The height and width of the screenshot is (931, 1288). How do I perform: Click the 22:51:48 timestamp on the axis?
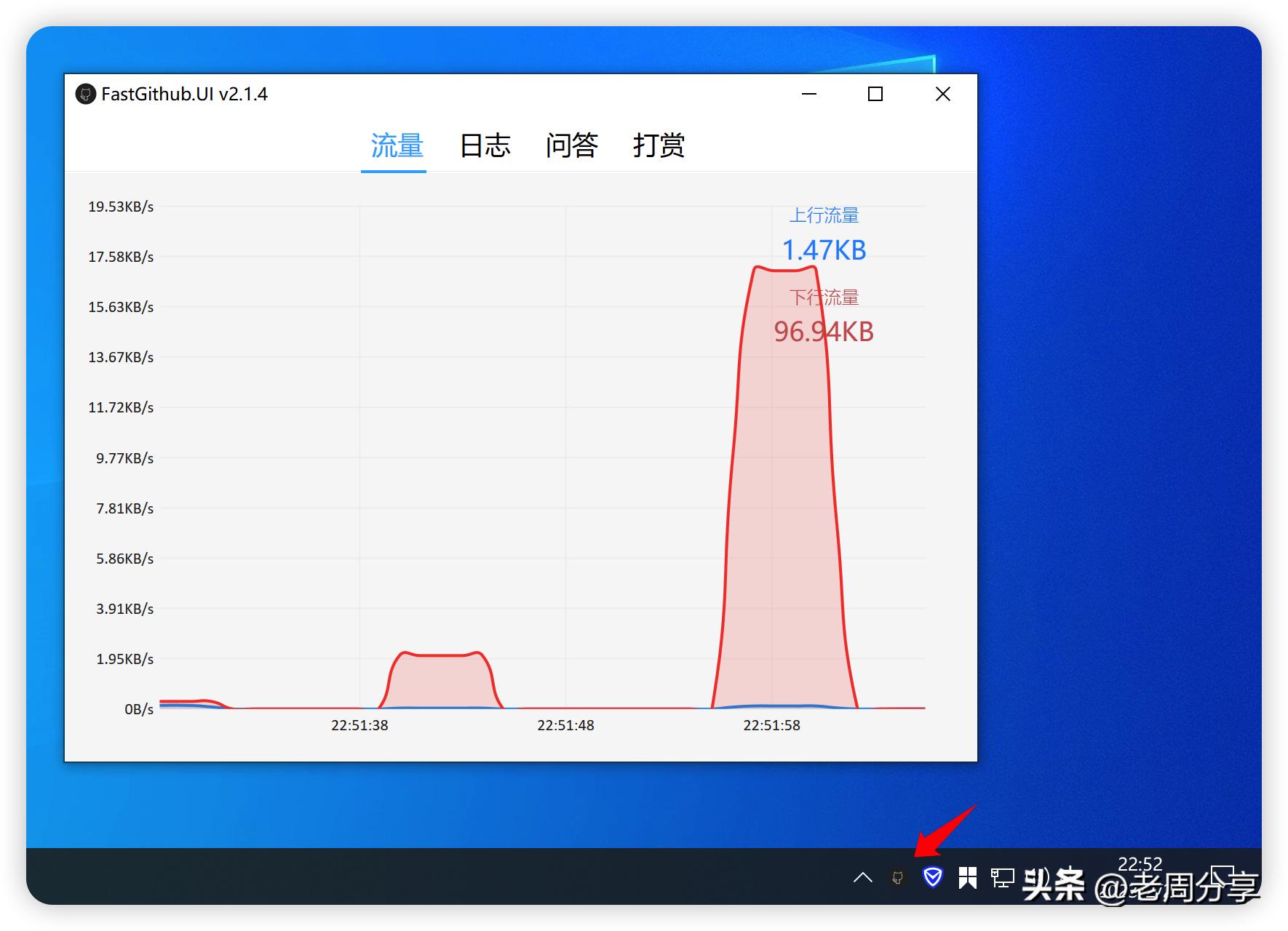(x=565, y=724)
